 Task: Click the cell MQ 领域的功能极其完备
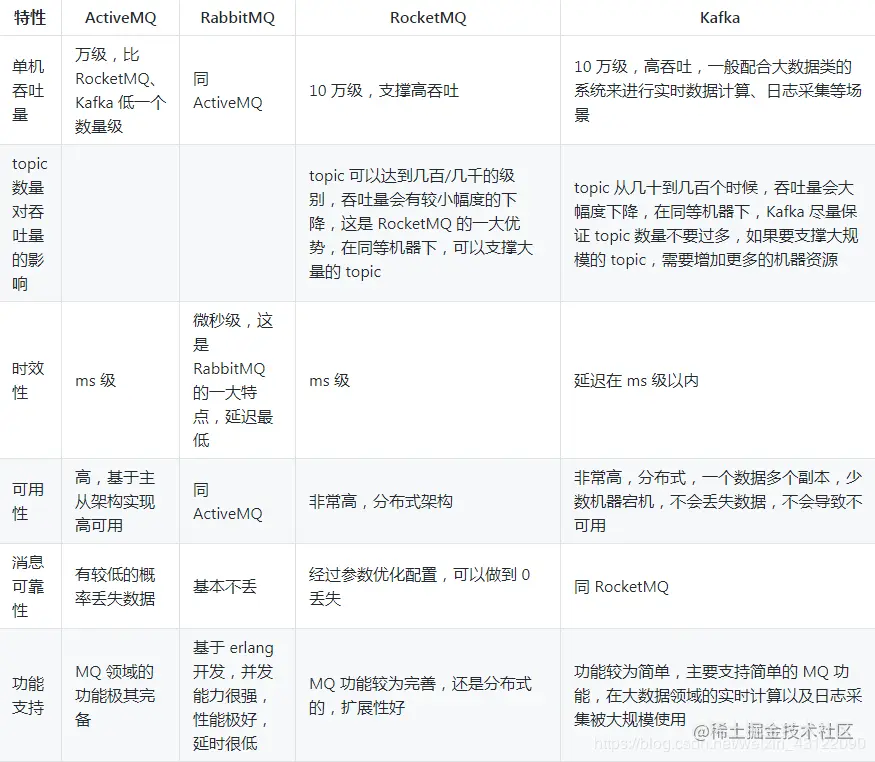tap(121, 695)
